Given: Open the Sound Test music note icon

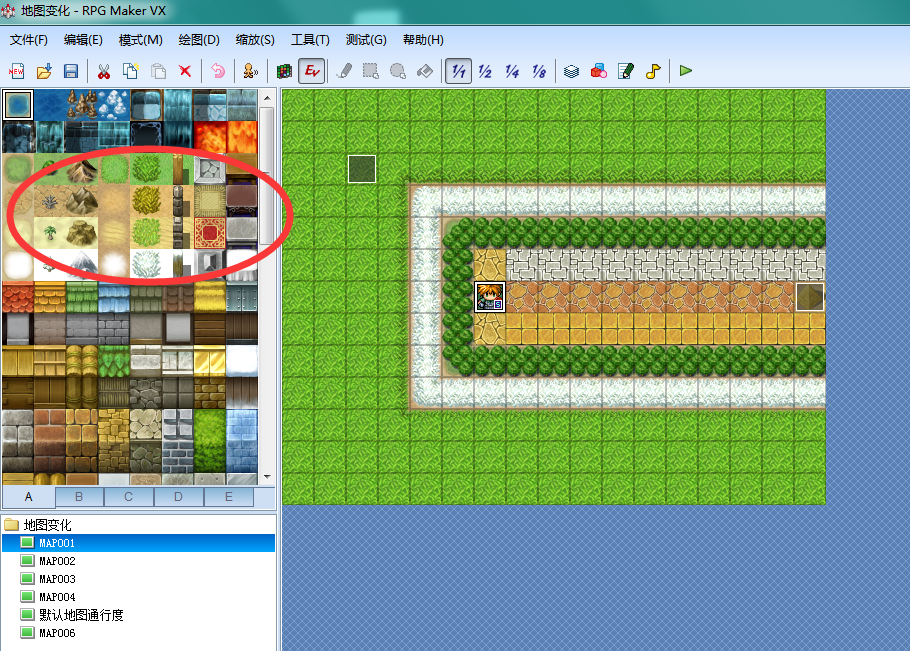Looking at the screenshot, I should coord(653,71).
